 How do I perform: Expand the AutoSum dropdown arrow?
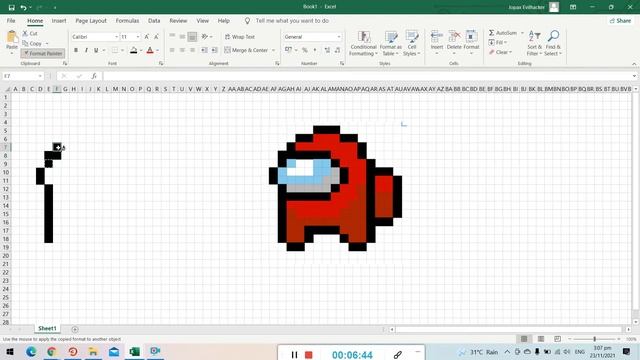coord(522,33)
